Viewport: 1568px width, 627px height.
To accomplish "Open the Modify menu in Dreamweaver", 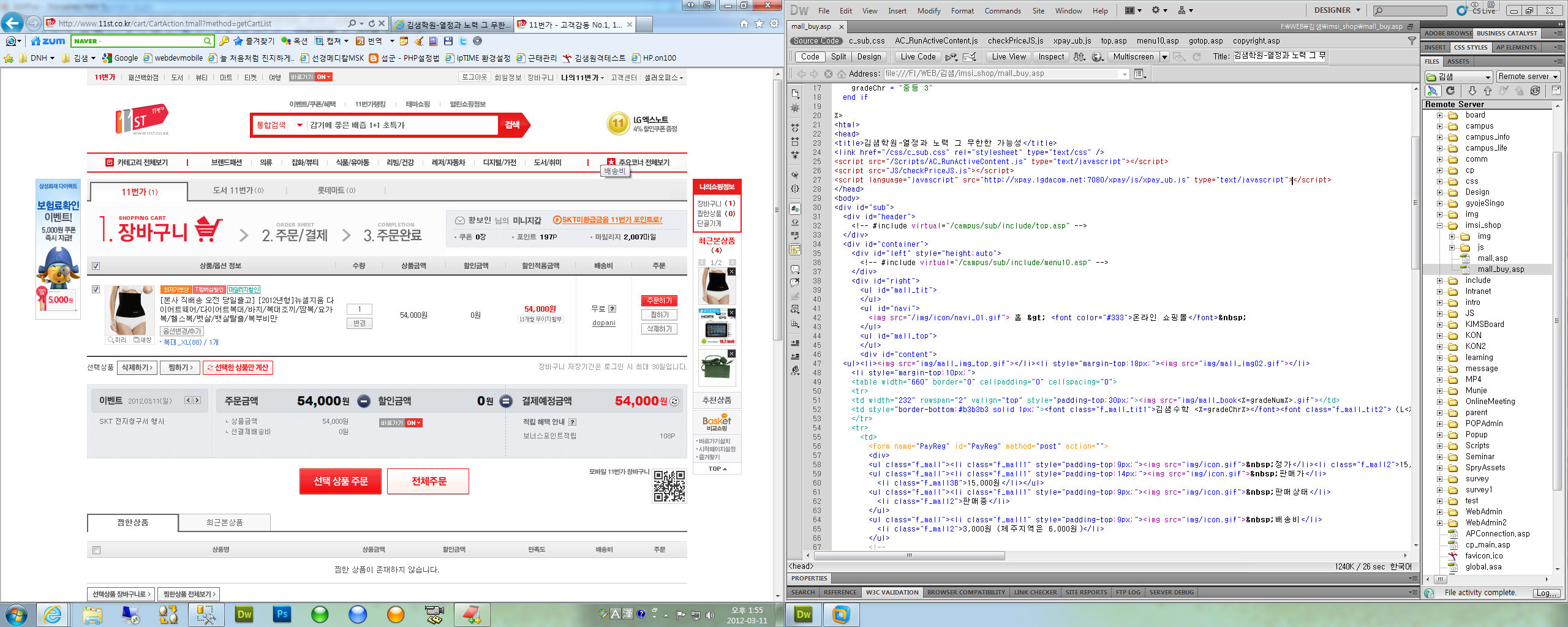I will [929, 11].
